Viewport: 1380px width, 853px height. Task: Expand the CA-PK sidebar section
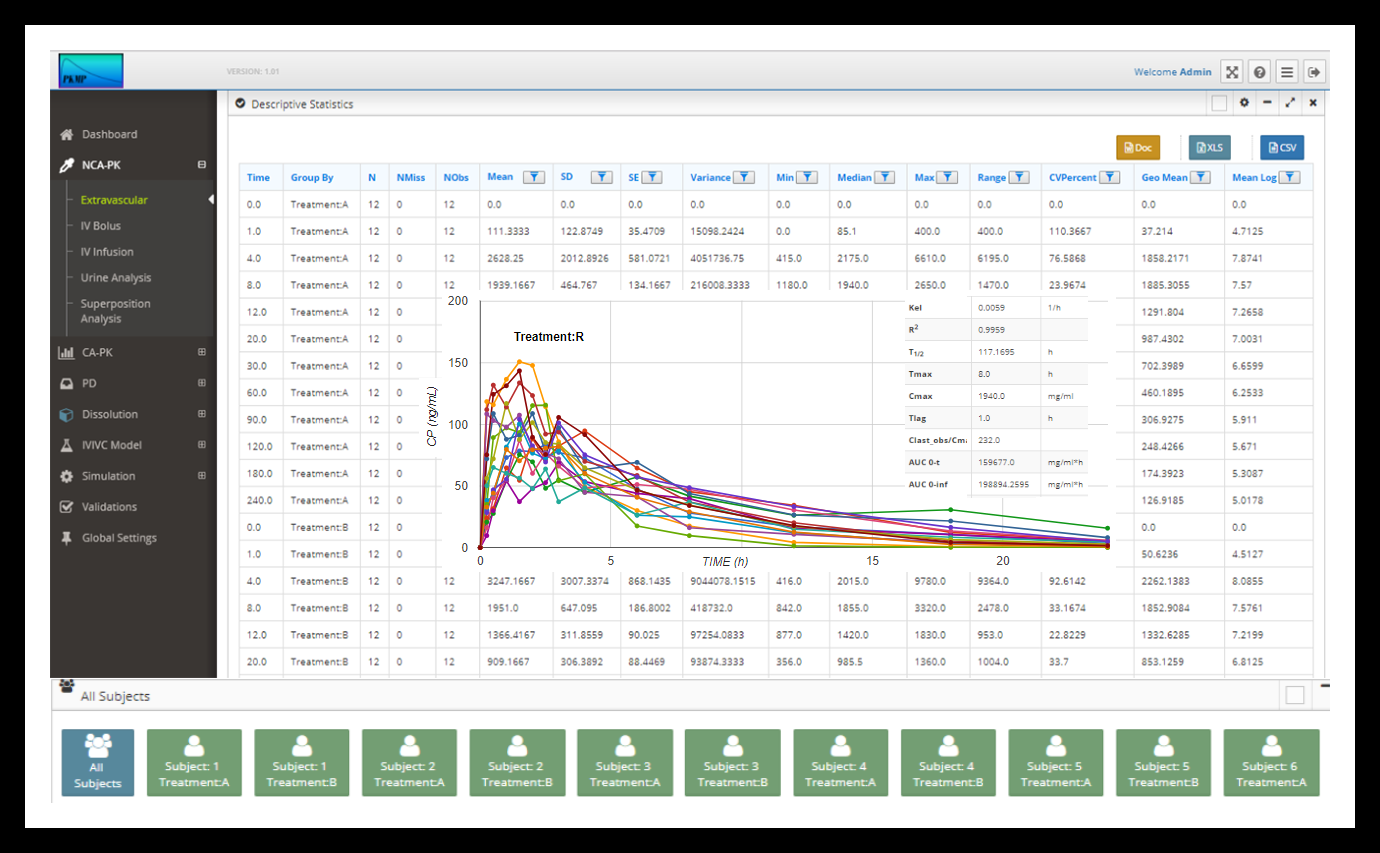tap(202, 352)
